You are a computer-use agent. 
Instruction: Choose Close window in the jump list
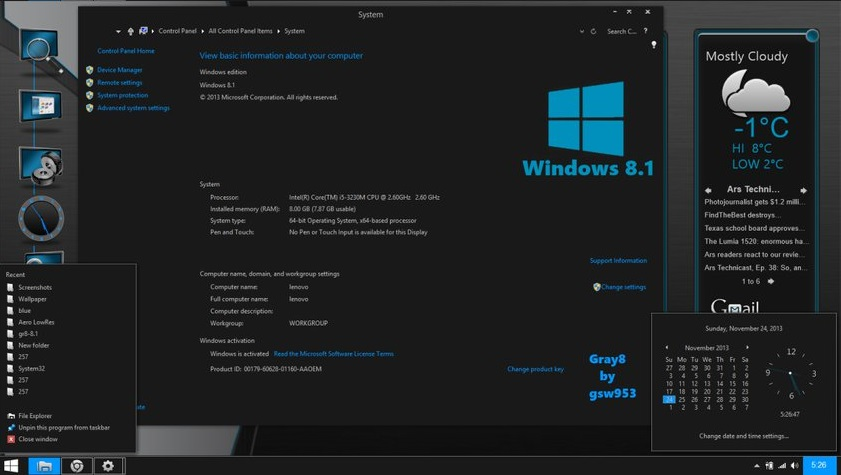(38, 439)
